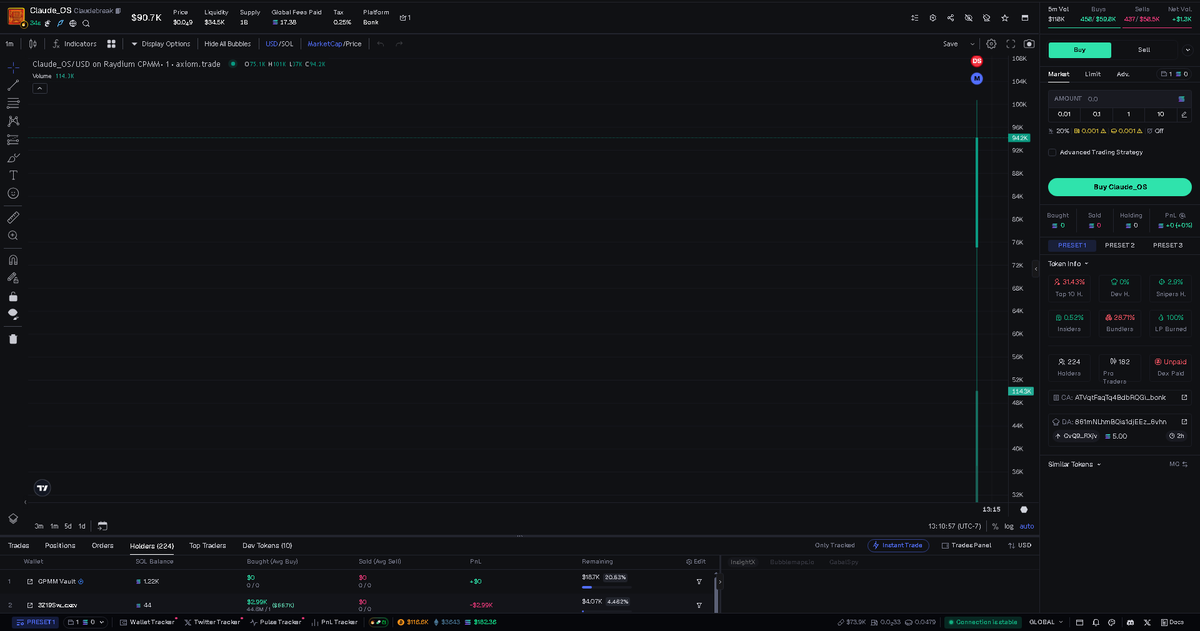
Task: Activate the chart zoom-in tool
Action: [x=13, y=236]
